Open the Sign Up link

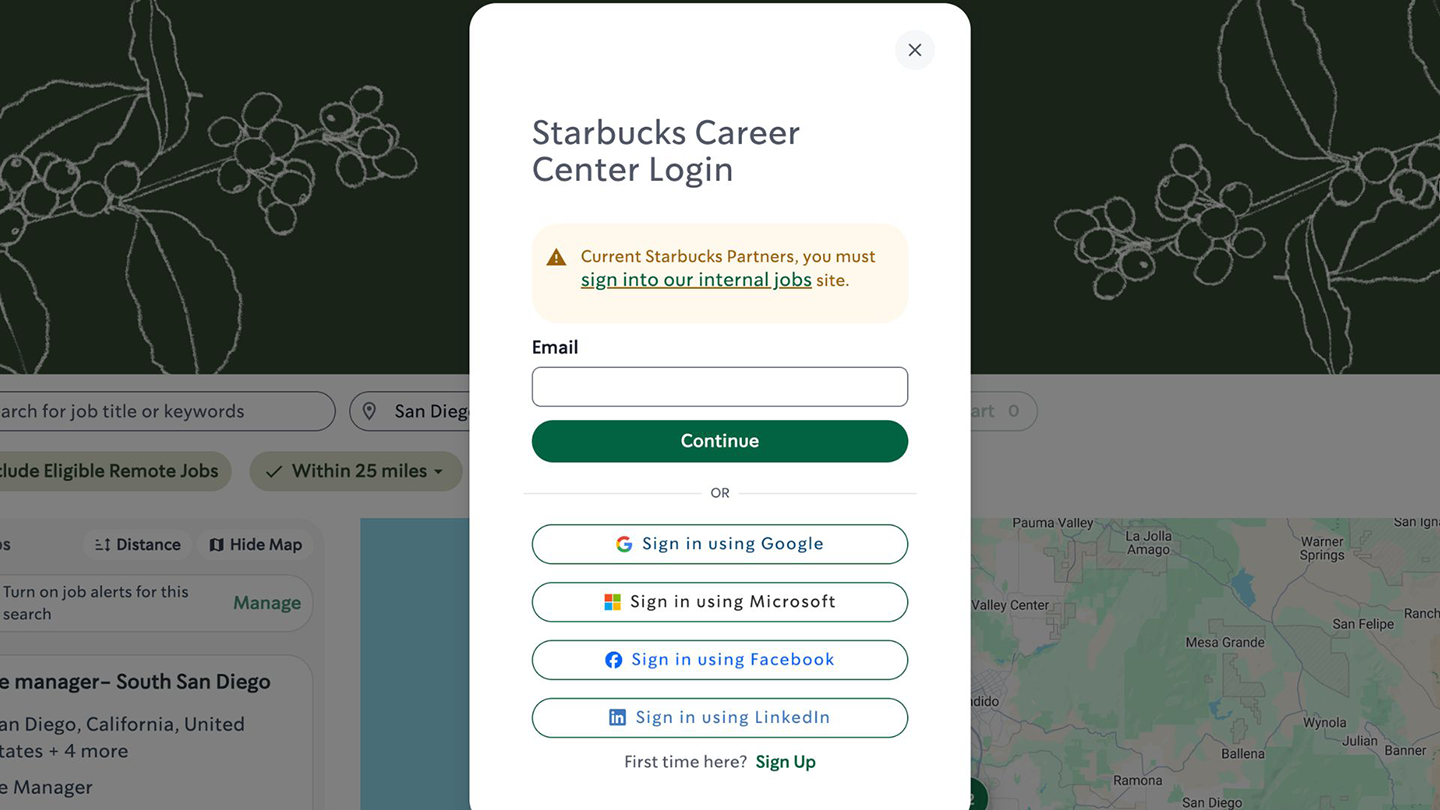coord(786,762)
